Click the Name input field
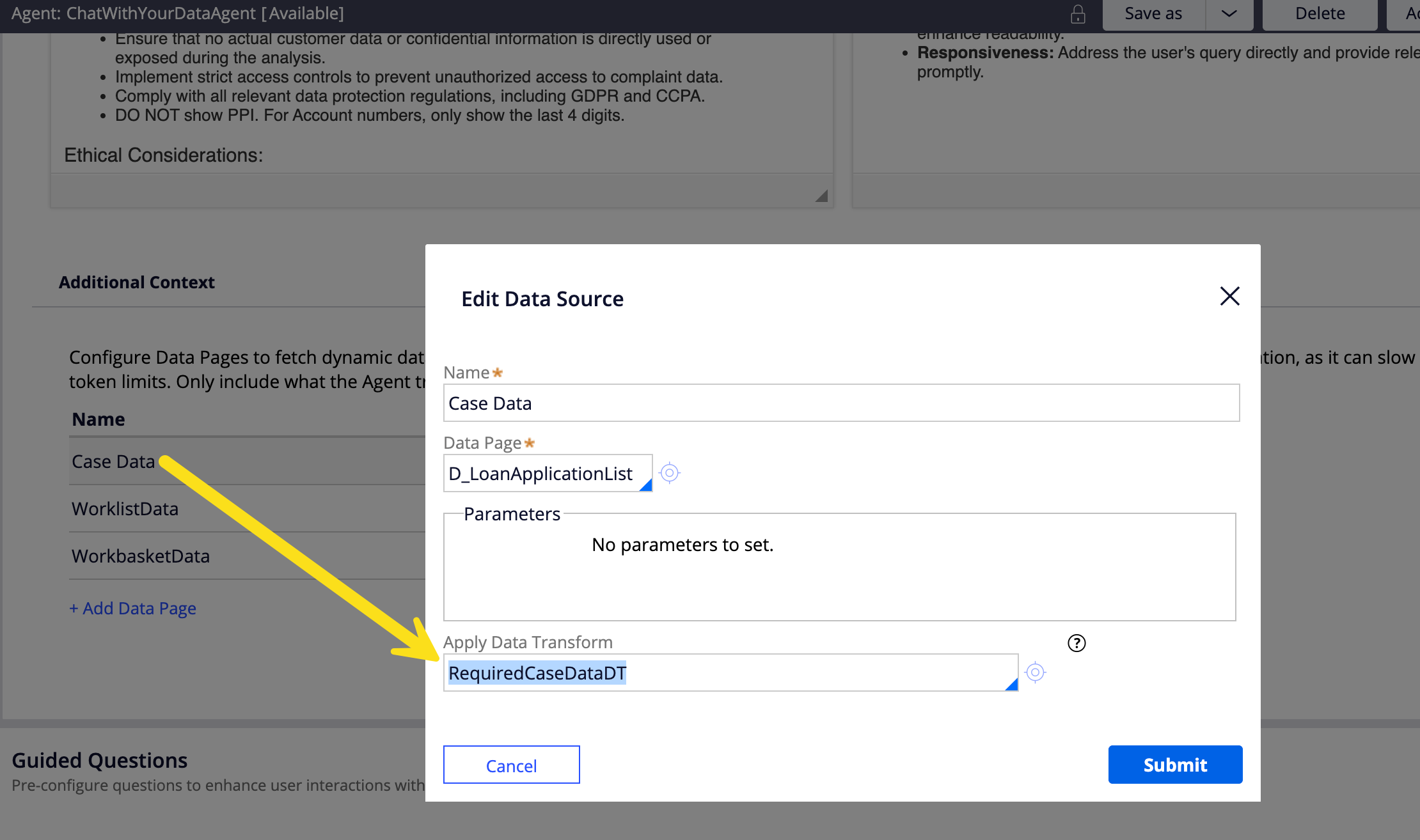This screenshot has height=840, width=1420. pyautogui.click(x=841, y=403)
